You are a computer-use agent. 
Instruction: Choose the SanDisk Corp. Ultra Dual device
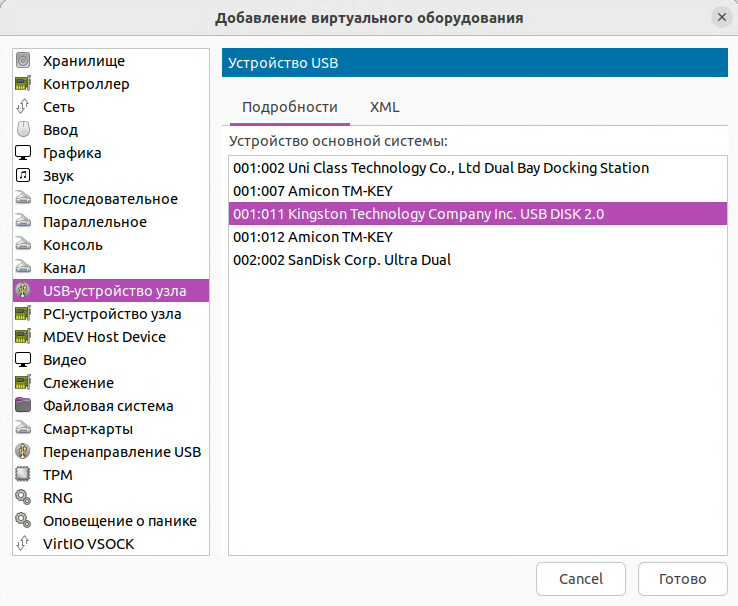click(342, 260)
